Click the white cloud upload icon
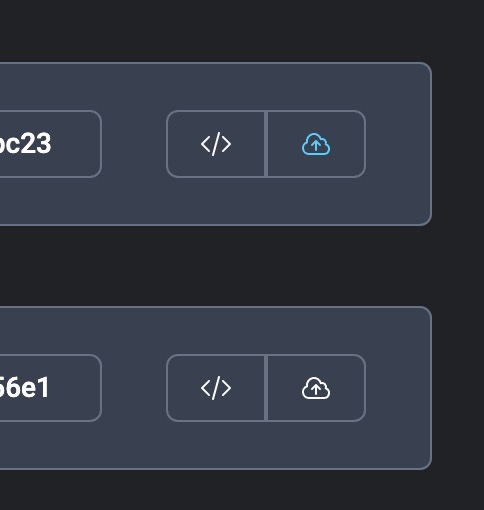 coord(316,388)
